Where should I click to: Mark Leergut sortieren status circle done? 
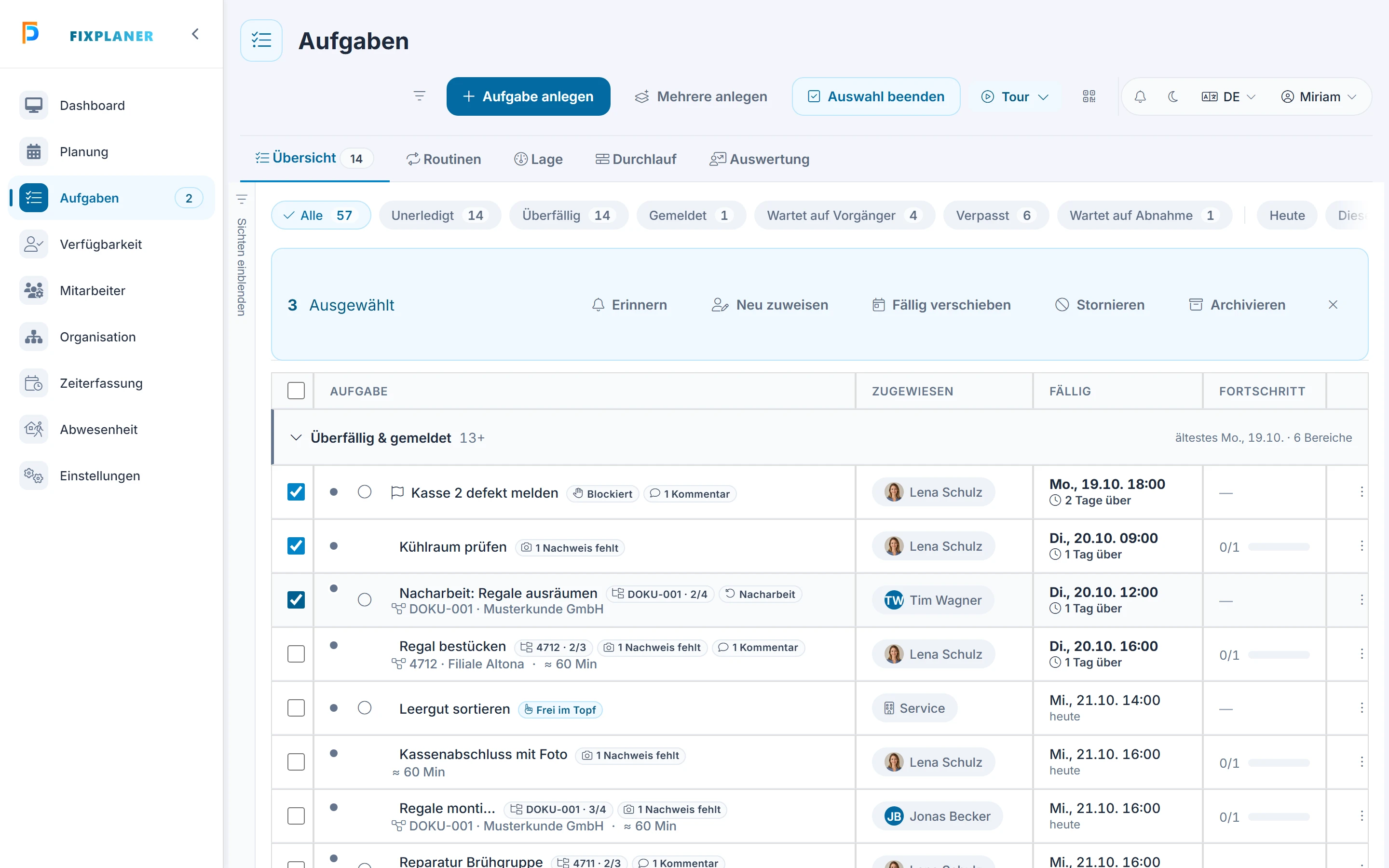click(x=365, y=708)
